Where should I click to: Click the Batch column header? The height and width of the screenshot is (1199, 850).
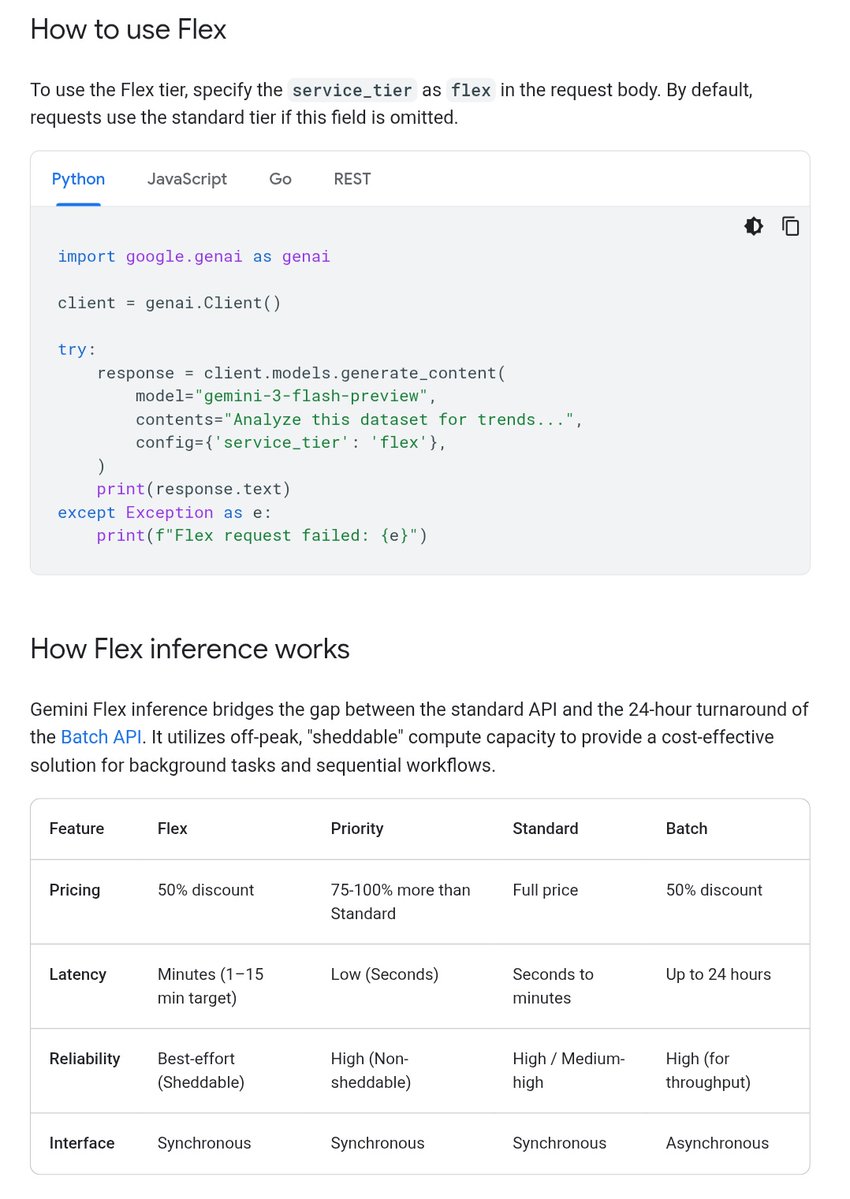click(x=686, y=828)
